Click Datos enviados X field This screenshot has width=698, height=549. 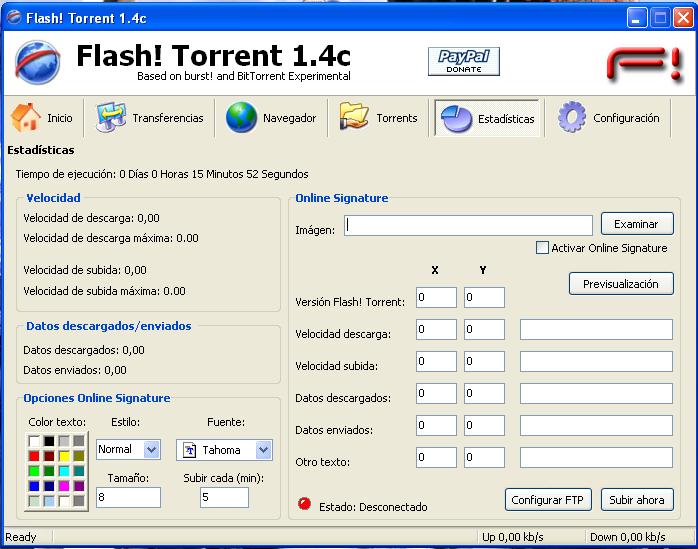(x=436, y=426)
